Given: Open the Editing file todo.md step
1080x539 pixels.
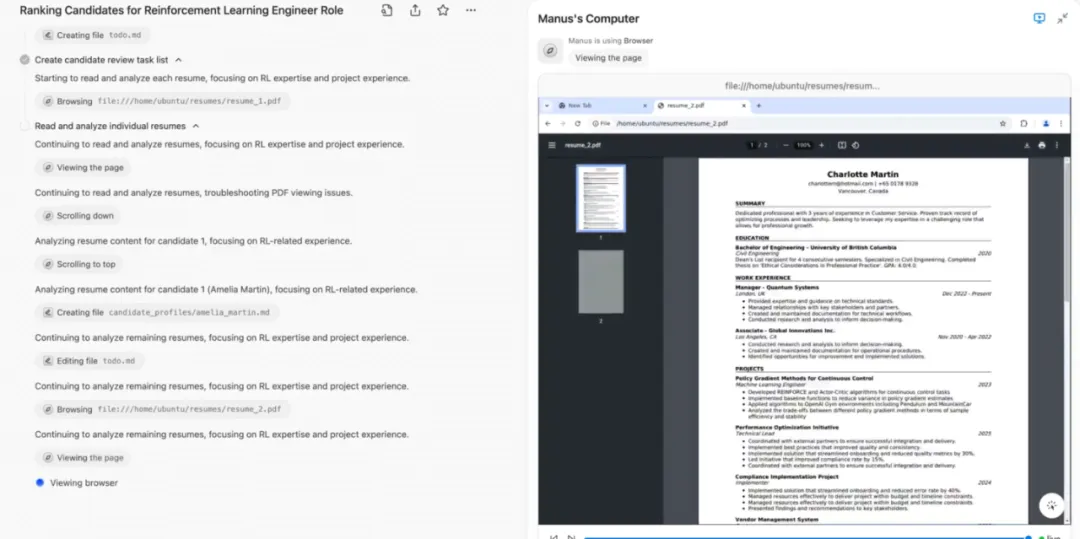Looking at the screenshot, I should click(90, 361).
